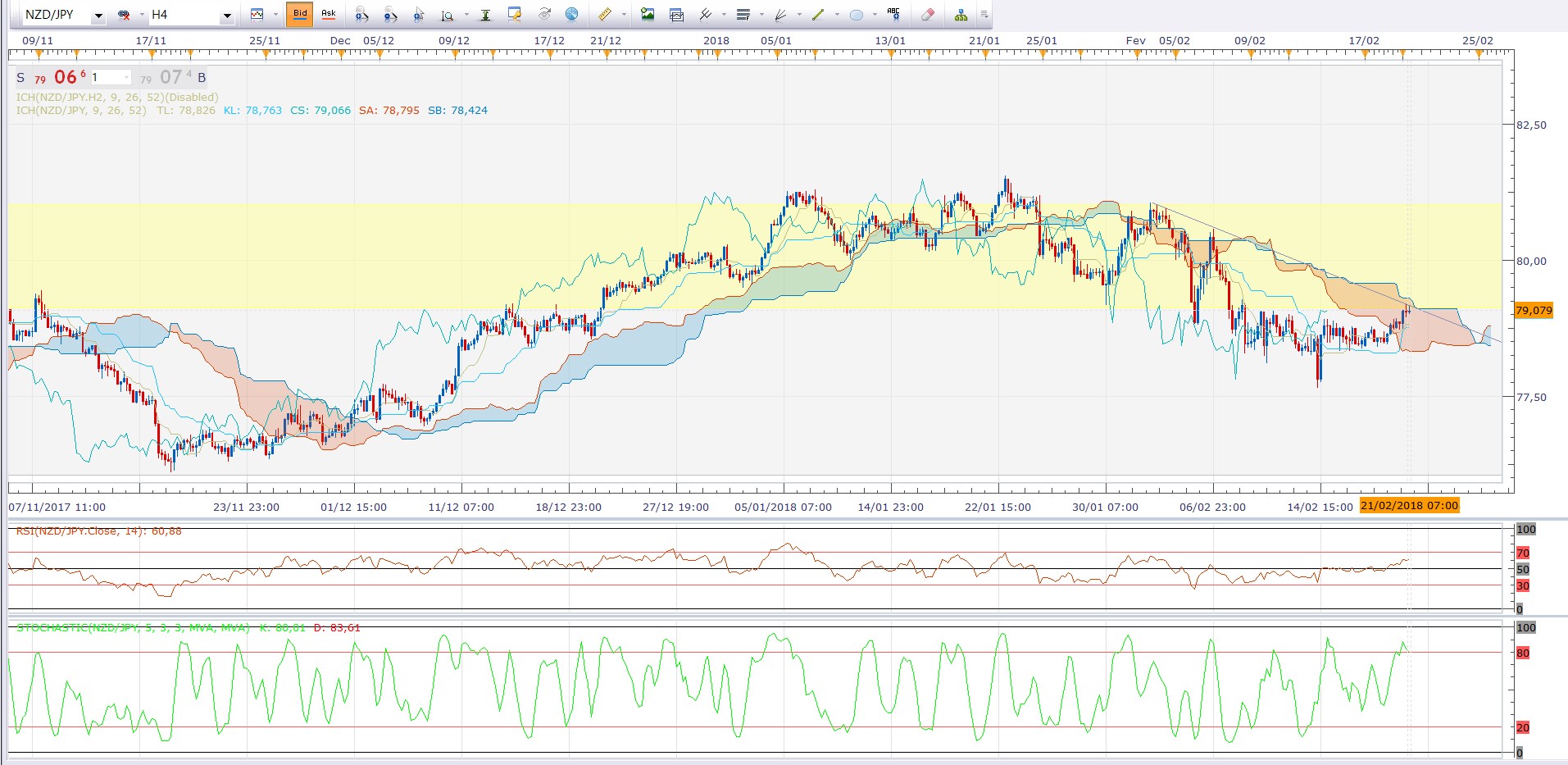The height and width of the screenshot is (765, 1568).
Task: Select the green trend line tool
Action: 818,15
